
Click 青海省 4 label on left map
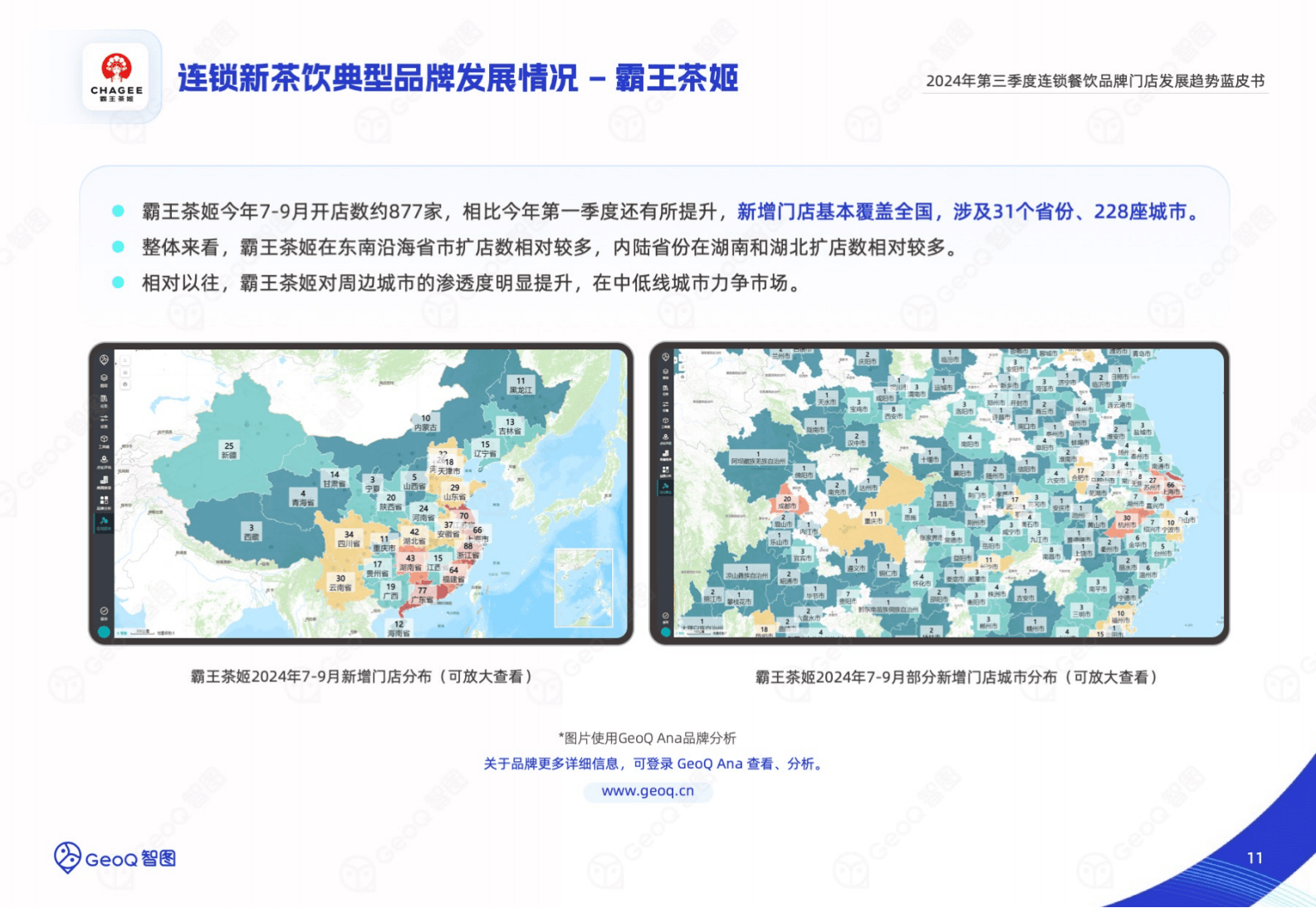[303, 498]
